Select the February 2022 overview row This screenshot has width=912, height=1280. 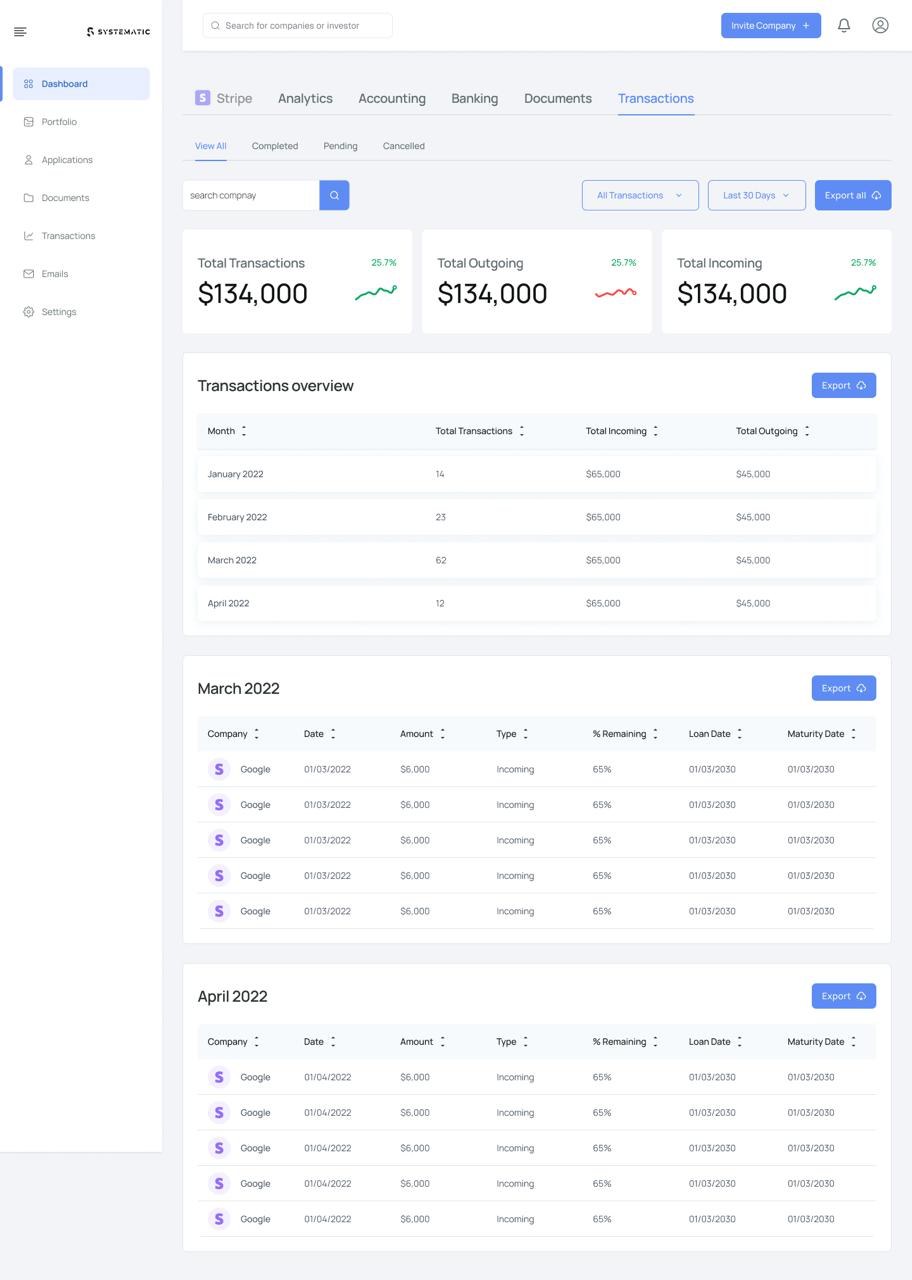coord(537,517)
